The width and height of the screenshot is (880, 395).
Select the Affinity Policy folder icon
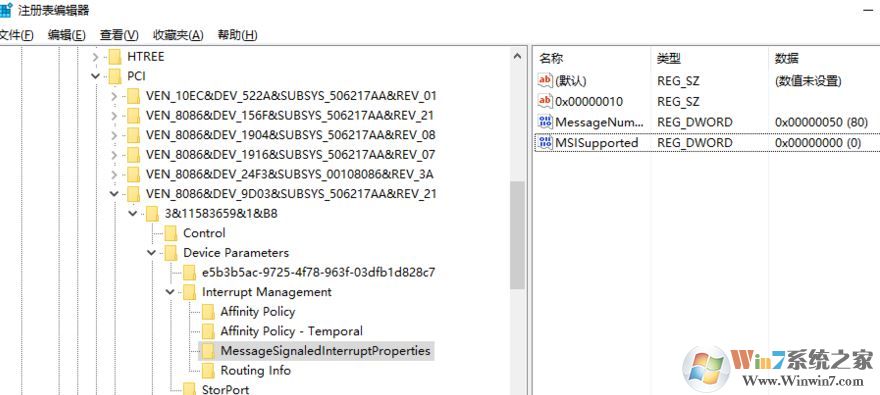pyautogui.click(x=208, y=311)
